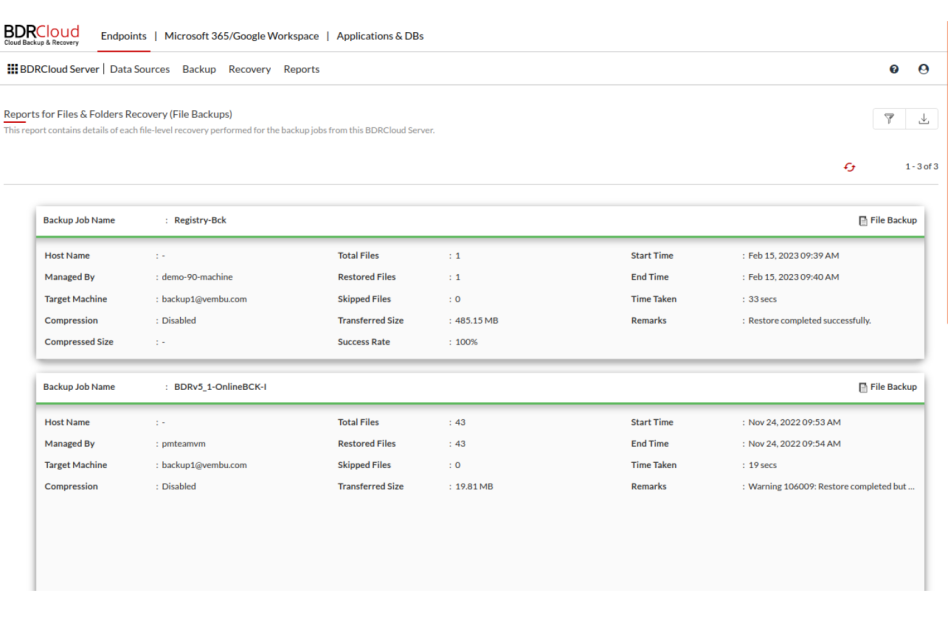The width and height of the screenshot is (948, 632).
Task: Click the 19 secs time taken value
Action: (762, 465)
